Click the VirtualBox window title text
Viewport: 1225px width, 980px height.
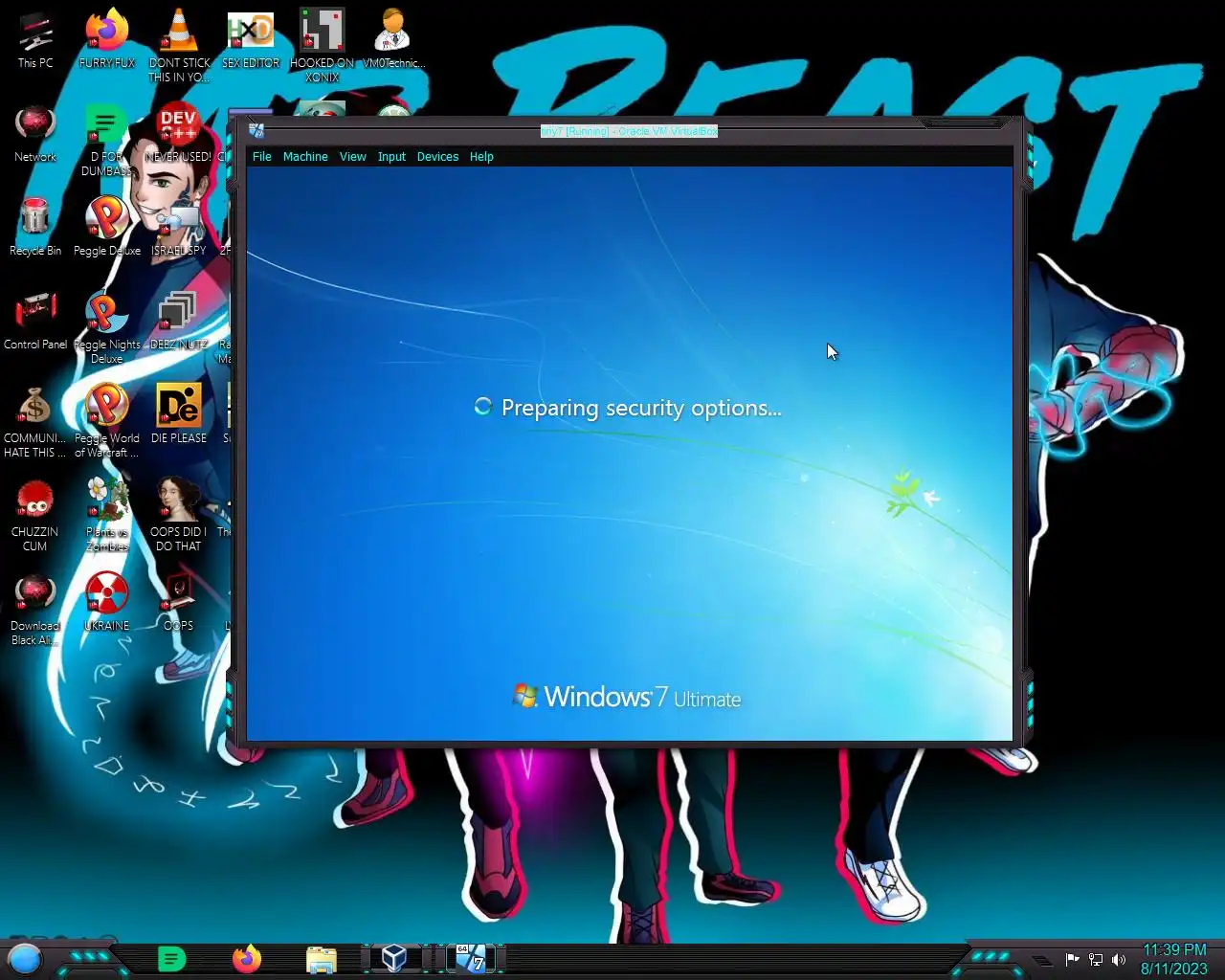coord(629,131)
